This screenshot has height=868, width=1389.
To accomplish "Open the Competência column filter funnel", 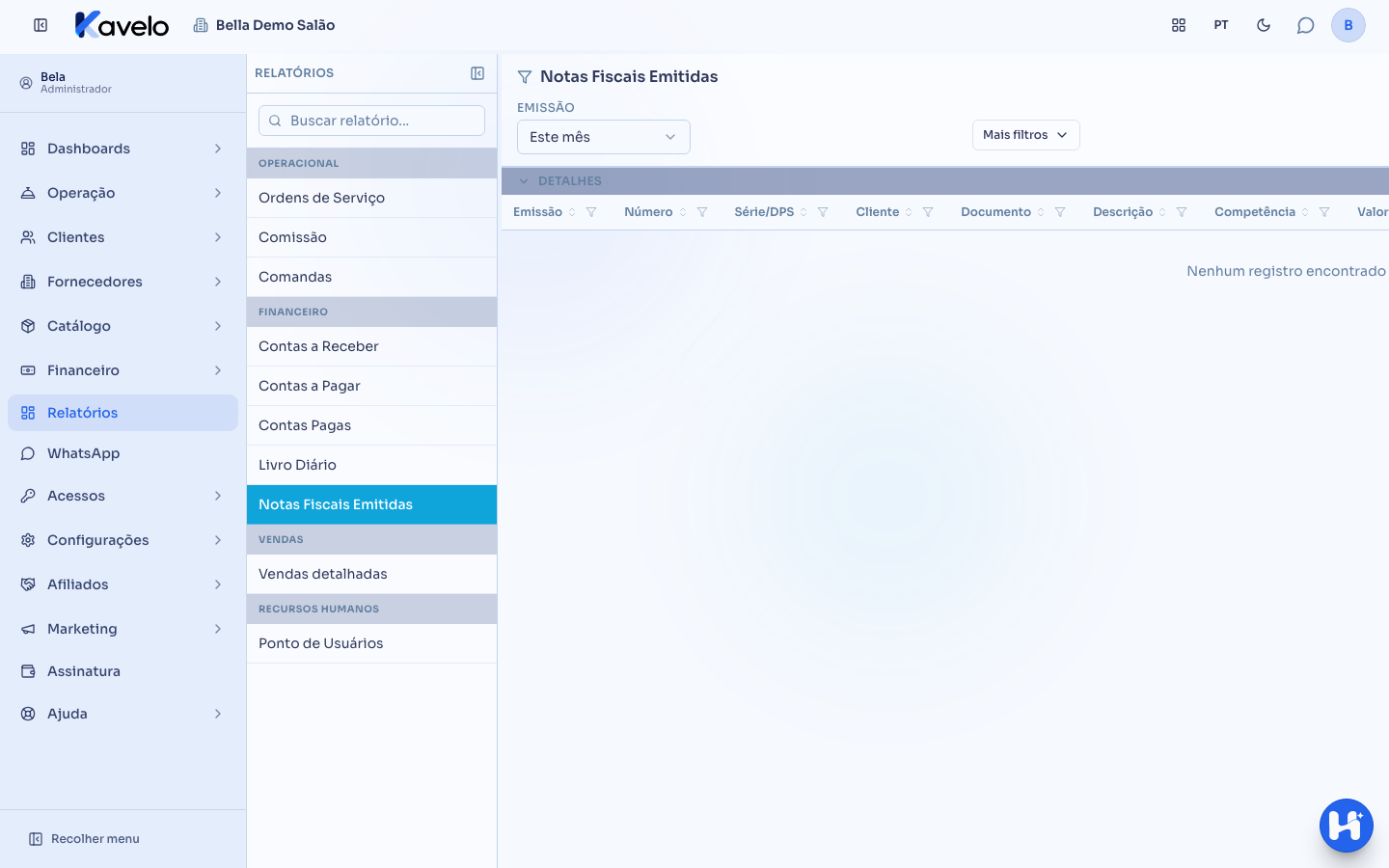I will click(1324, 212).
